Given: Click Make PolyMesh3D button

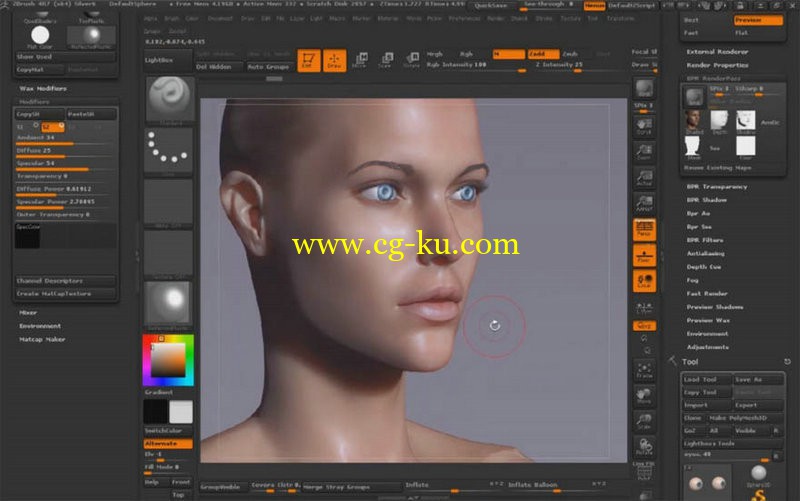Looking at the screenshot, I should click(x=745, y=418).
